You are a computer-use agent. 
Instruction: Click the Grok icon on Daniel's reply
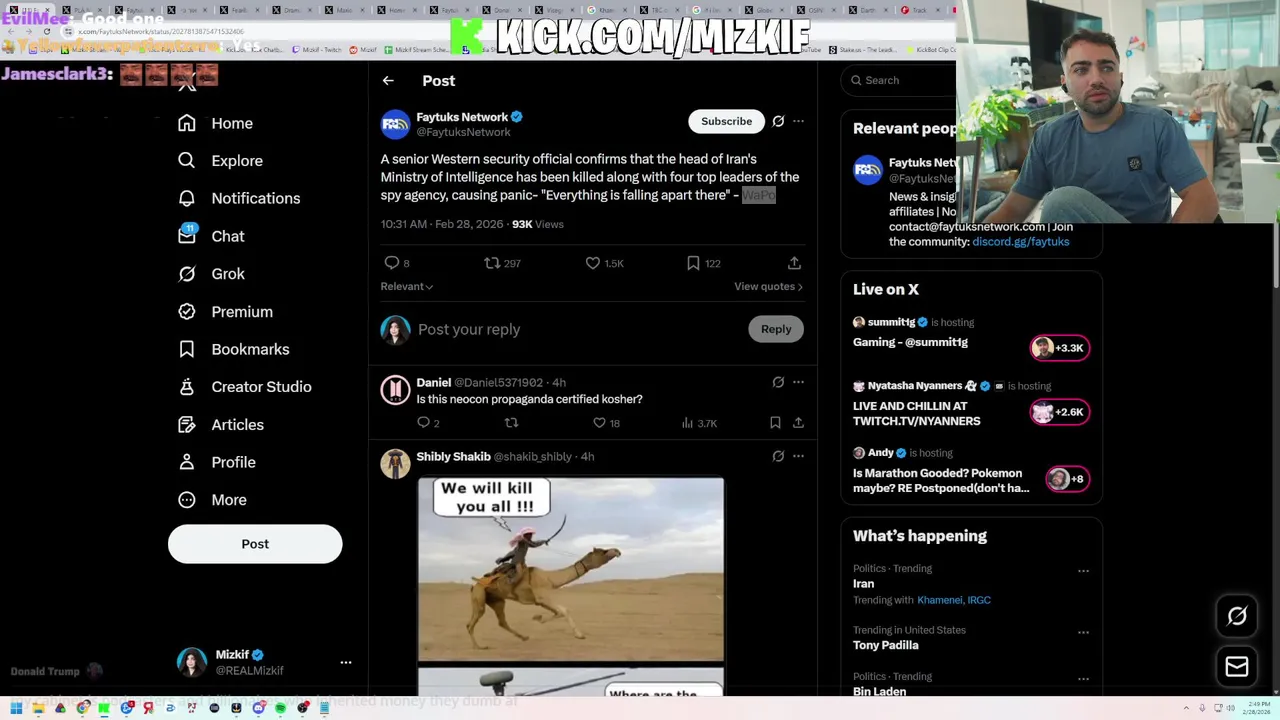(x=778, y=382)
